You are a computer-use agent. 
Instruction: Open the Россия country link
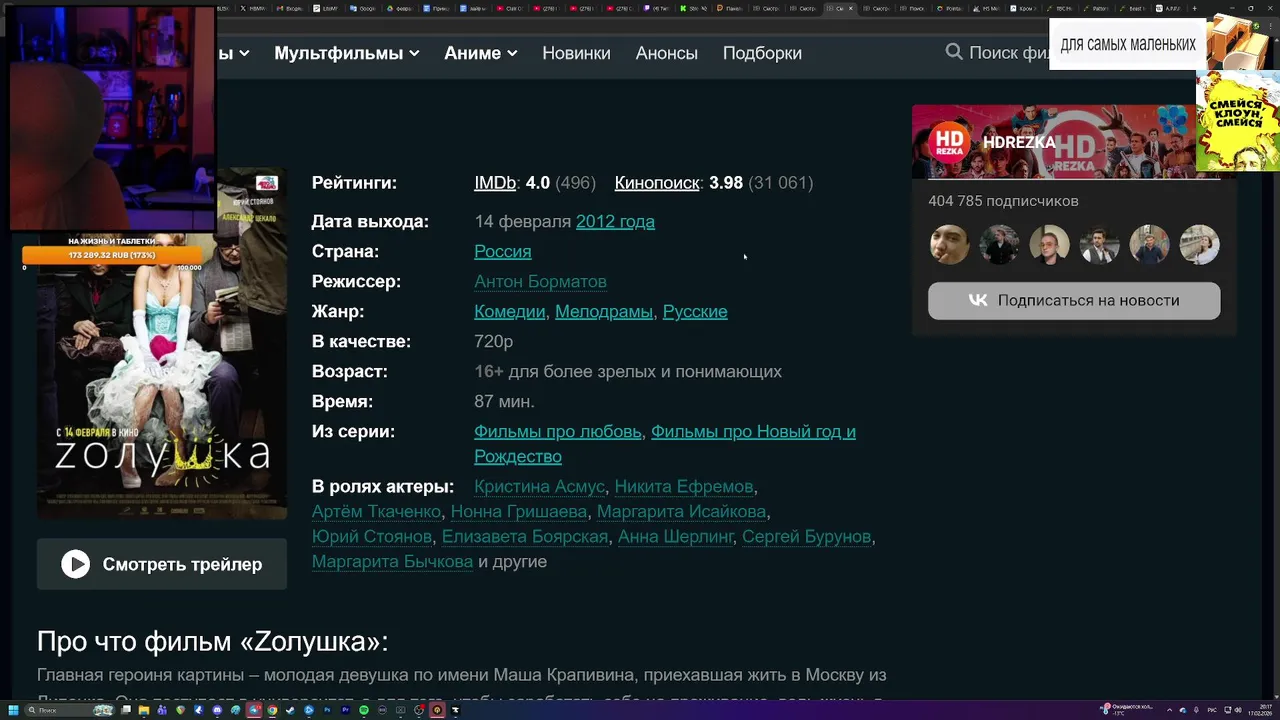(502, 252)
